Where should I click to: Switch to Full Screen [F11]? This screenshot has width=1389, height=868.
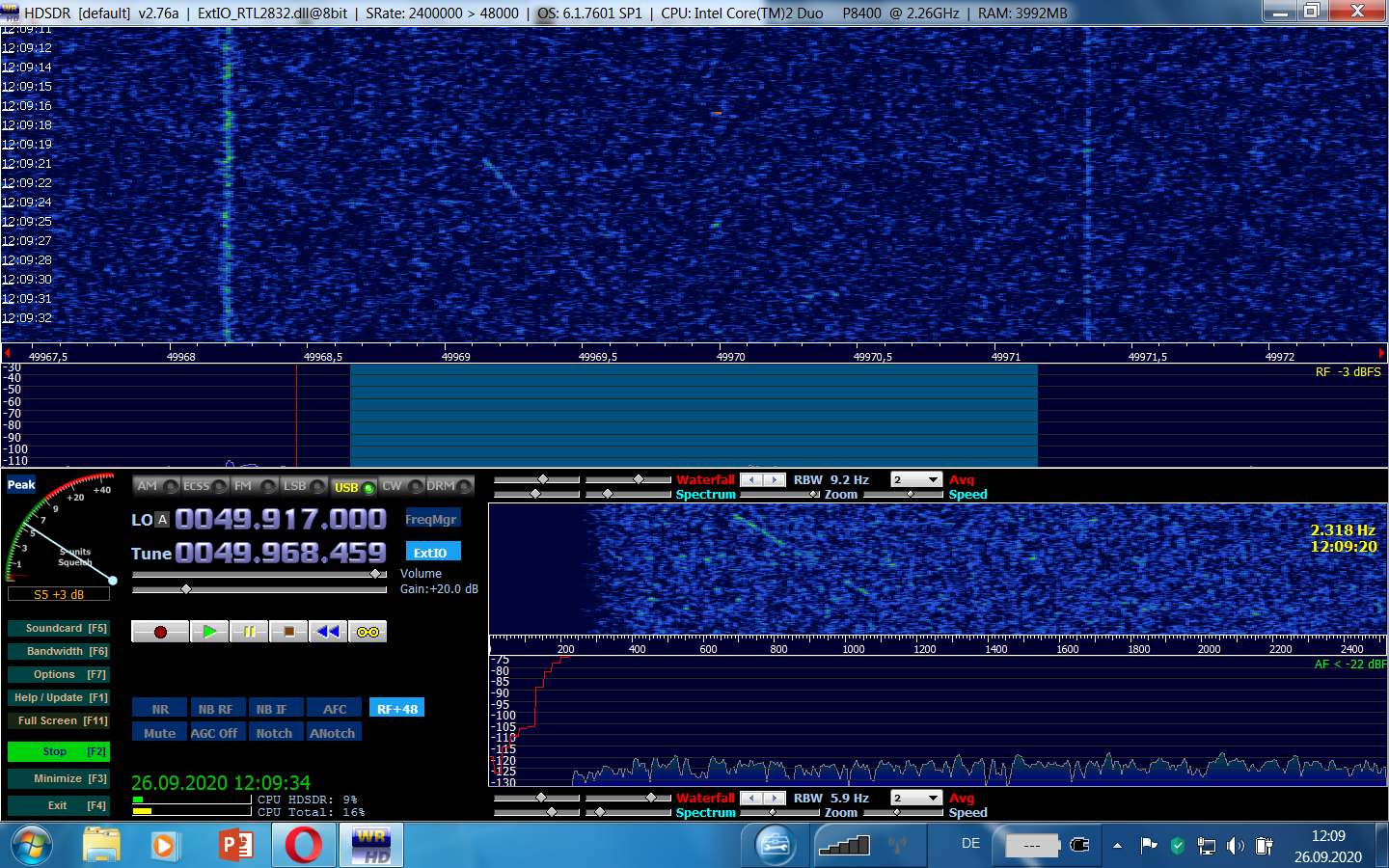[x=59, y=720]
